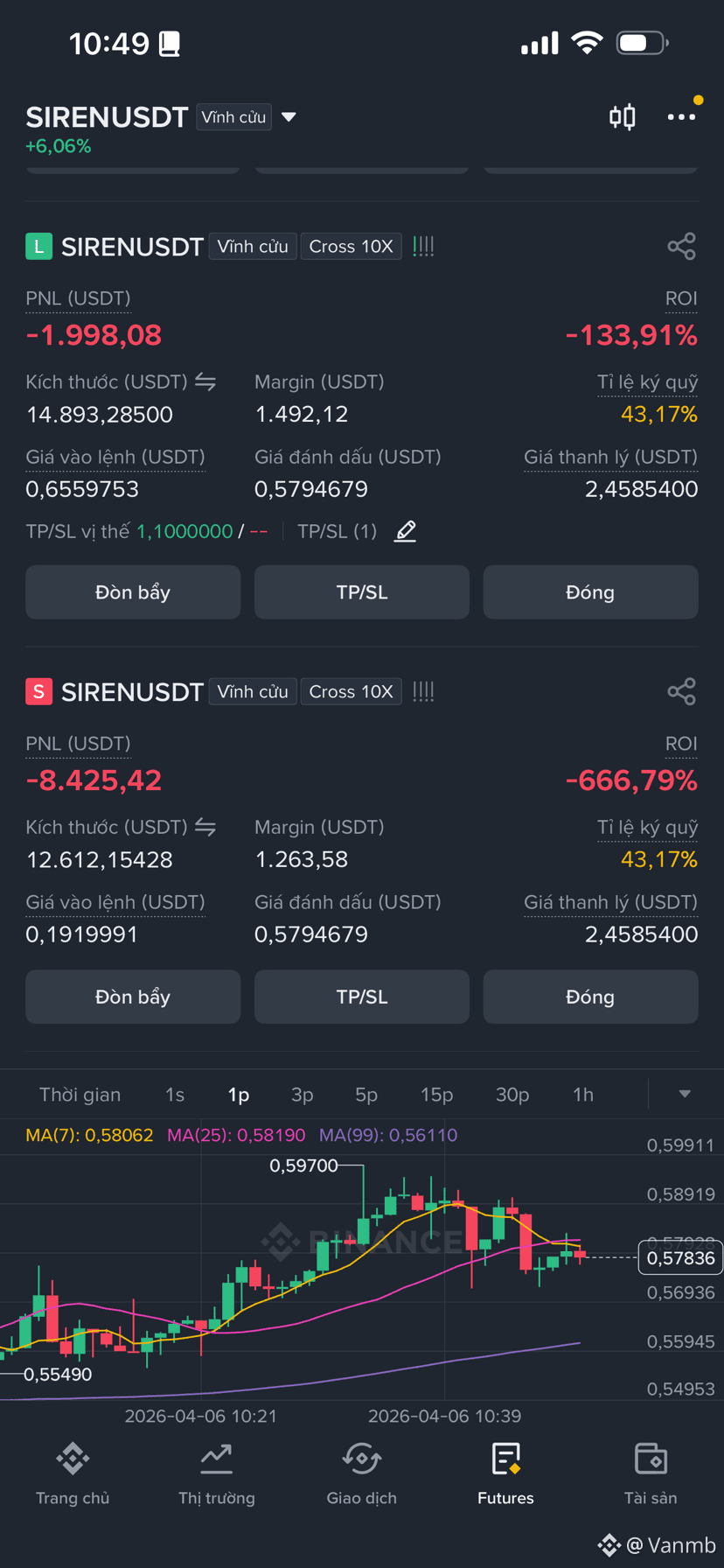The image size is (724, 1568).
Task: Select the 5p chart interval
Action: [x=366, y=1095]
